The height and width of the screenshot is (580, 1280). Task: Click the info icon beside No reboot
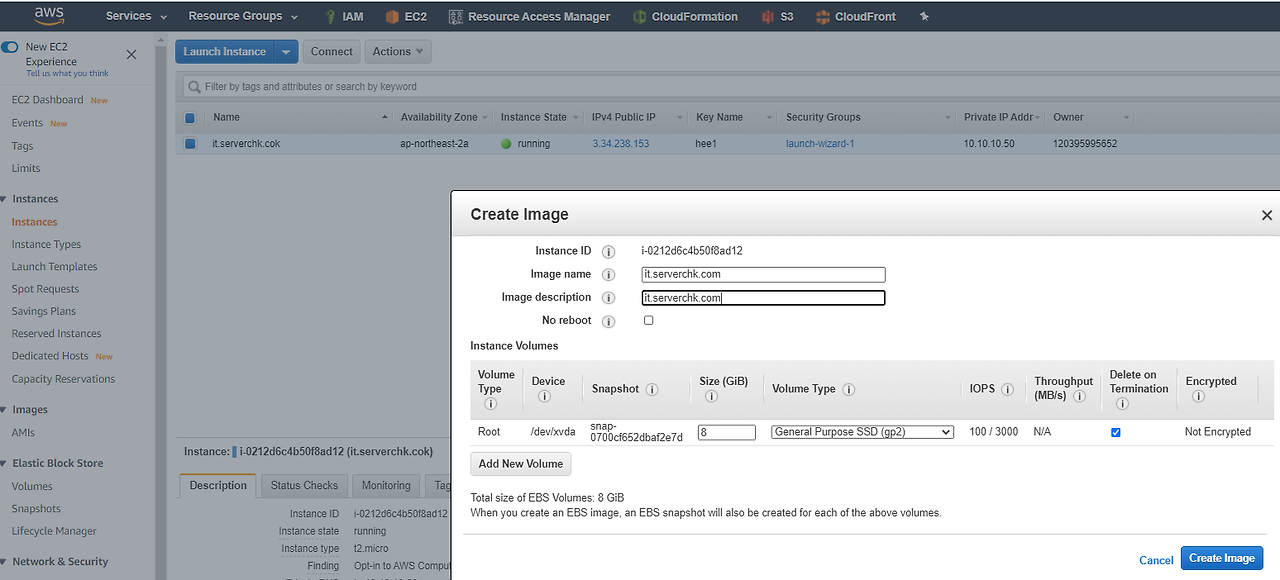point(608,321)
